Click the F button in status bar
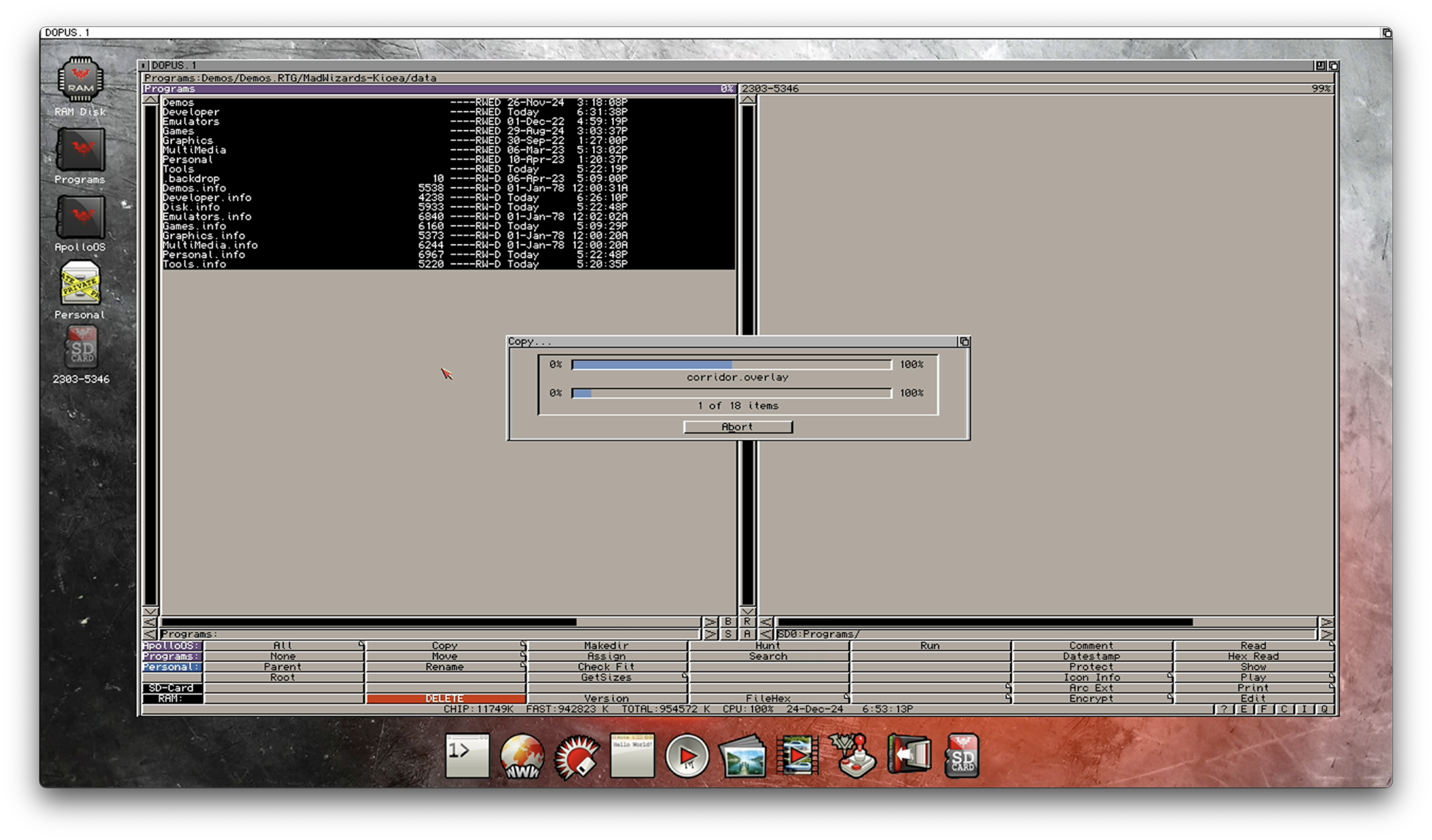The height and width of the screenshot is (840, 1432). coord(1264,709)
